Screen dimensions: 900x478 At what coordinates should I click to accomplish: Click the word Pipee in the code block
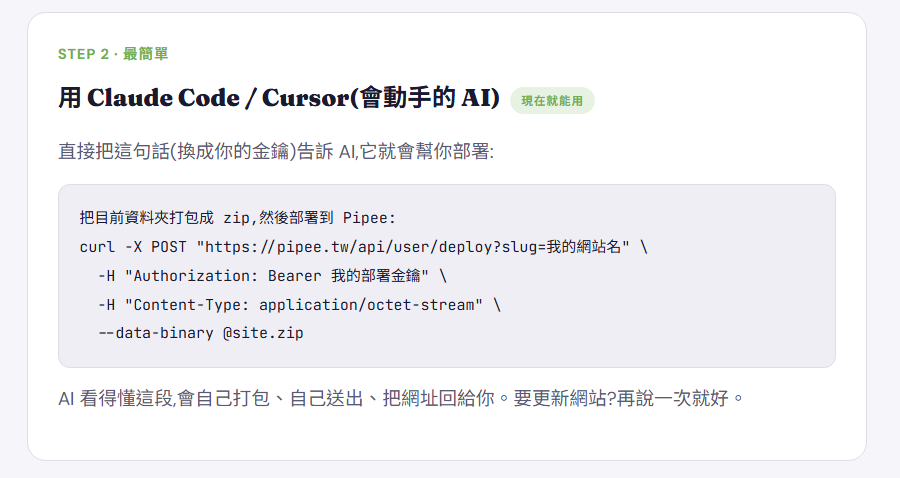point(364,218)
